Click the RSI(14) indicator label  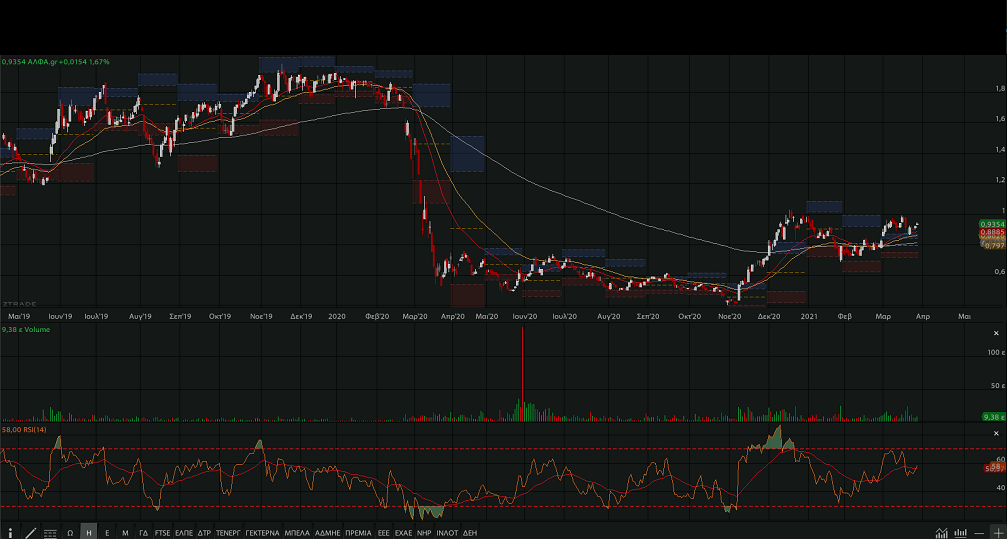click(x=31, y=430)
